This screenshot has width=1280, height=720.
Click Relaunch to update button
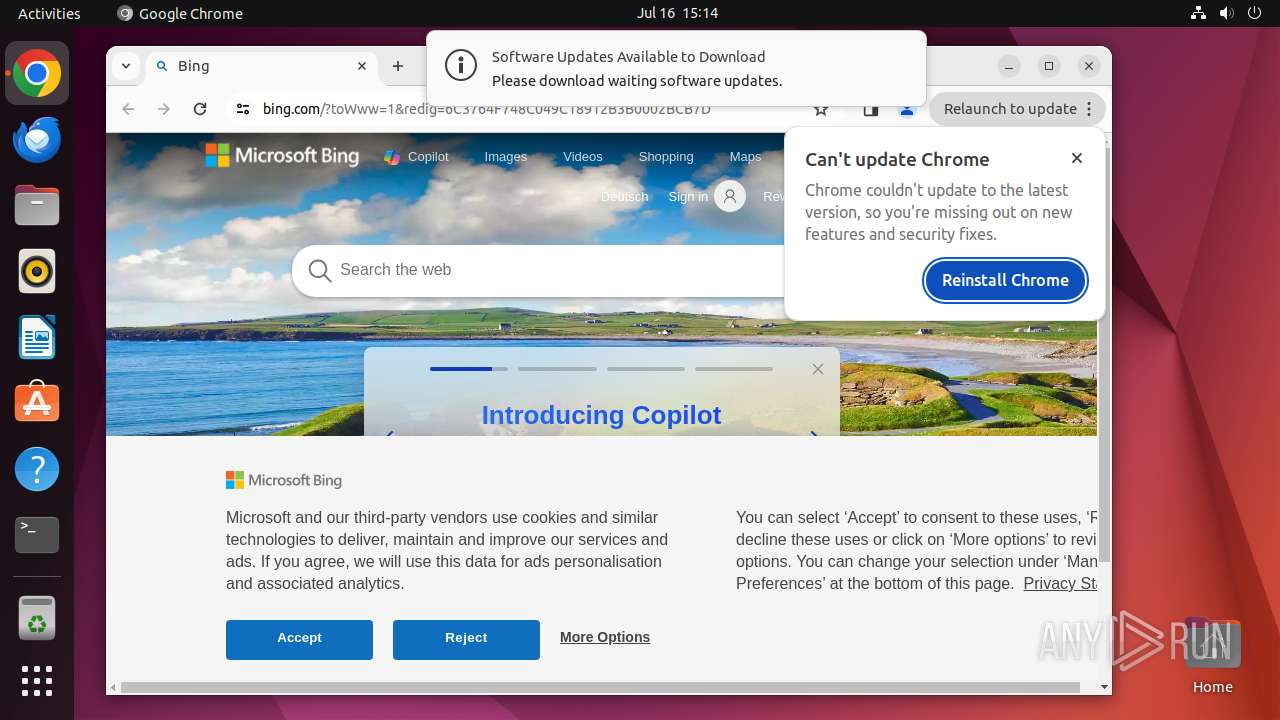pyautogui.click(x=1018, y=109)
